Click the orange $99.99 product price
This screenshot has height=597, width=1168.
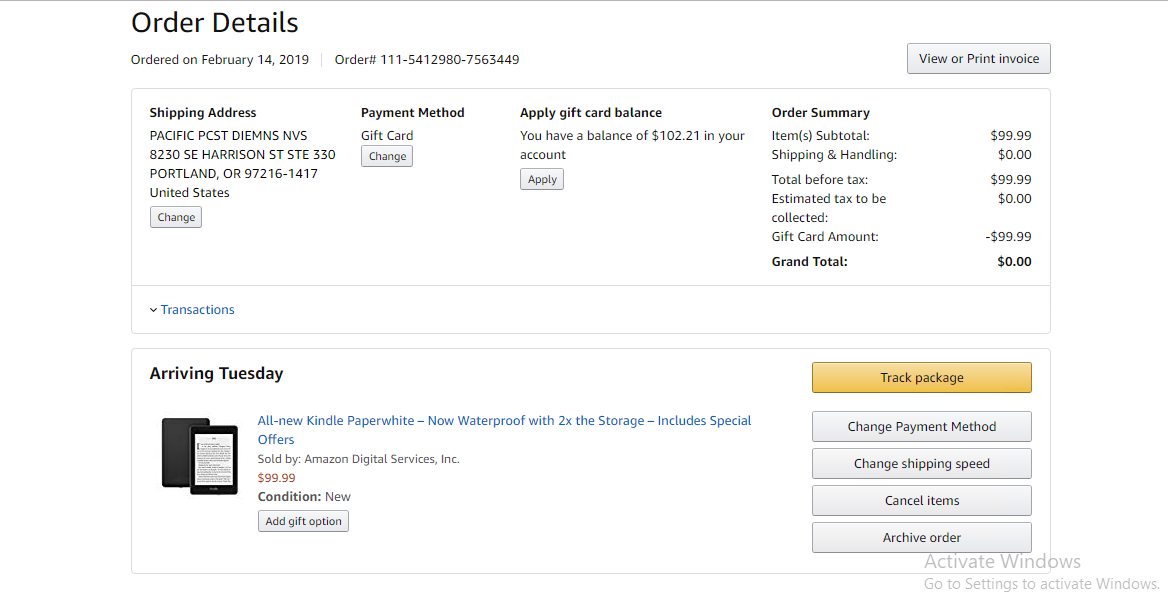[x=277, y=478]
